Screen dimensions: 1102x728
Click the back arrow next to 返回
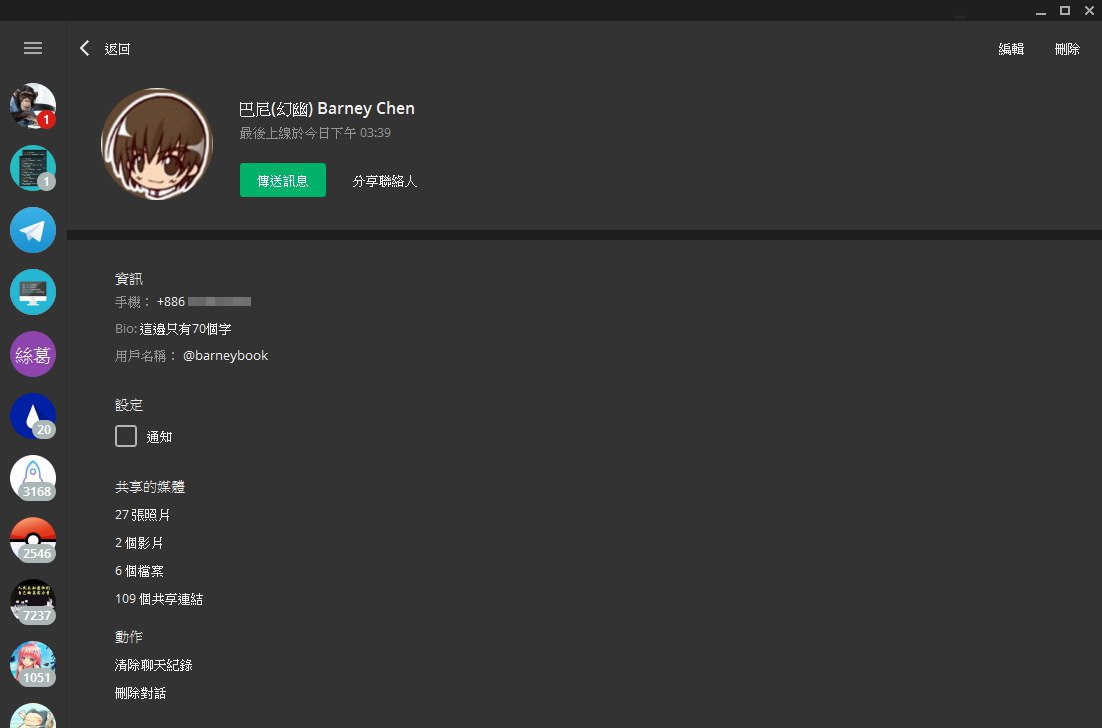pos(85,48)
